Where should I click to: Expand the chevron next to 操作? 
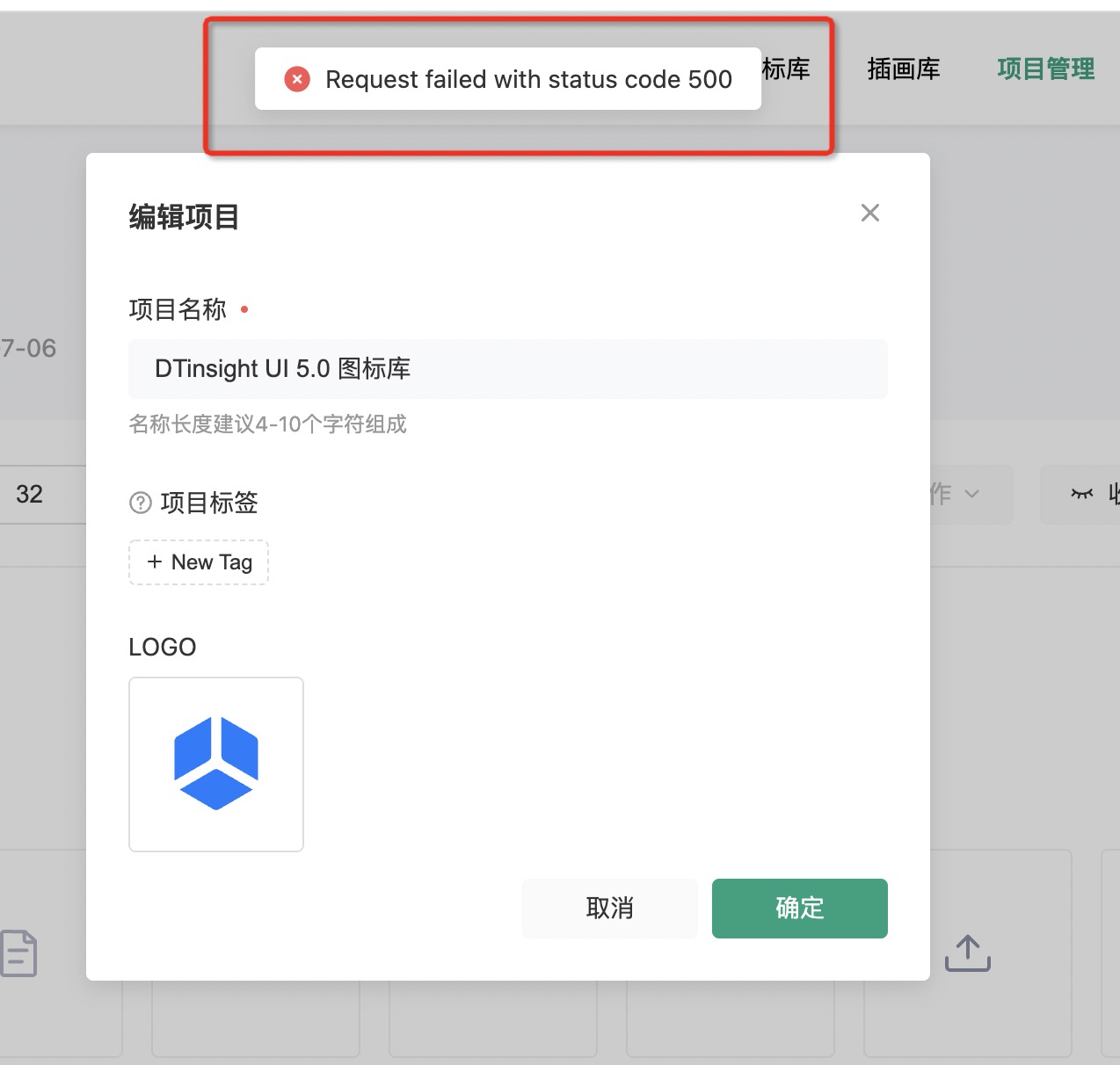tap(972, 494)
